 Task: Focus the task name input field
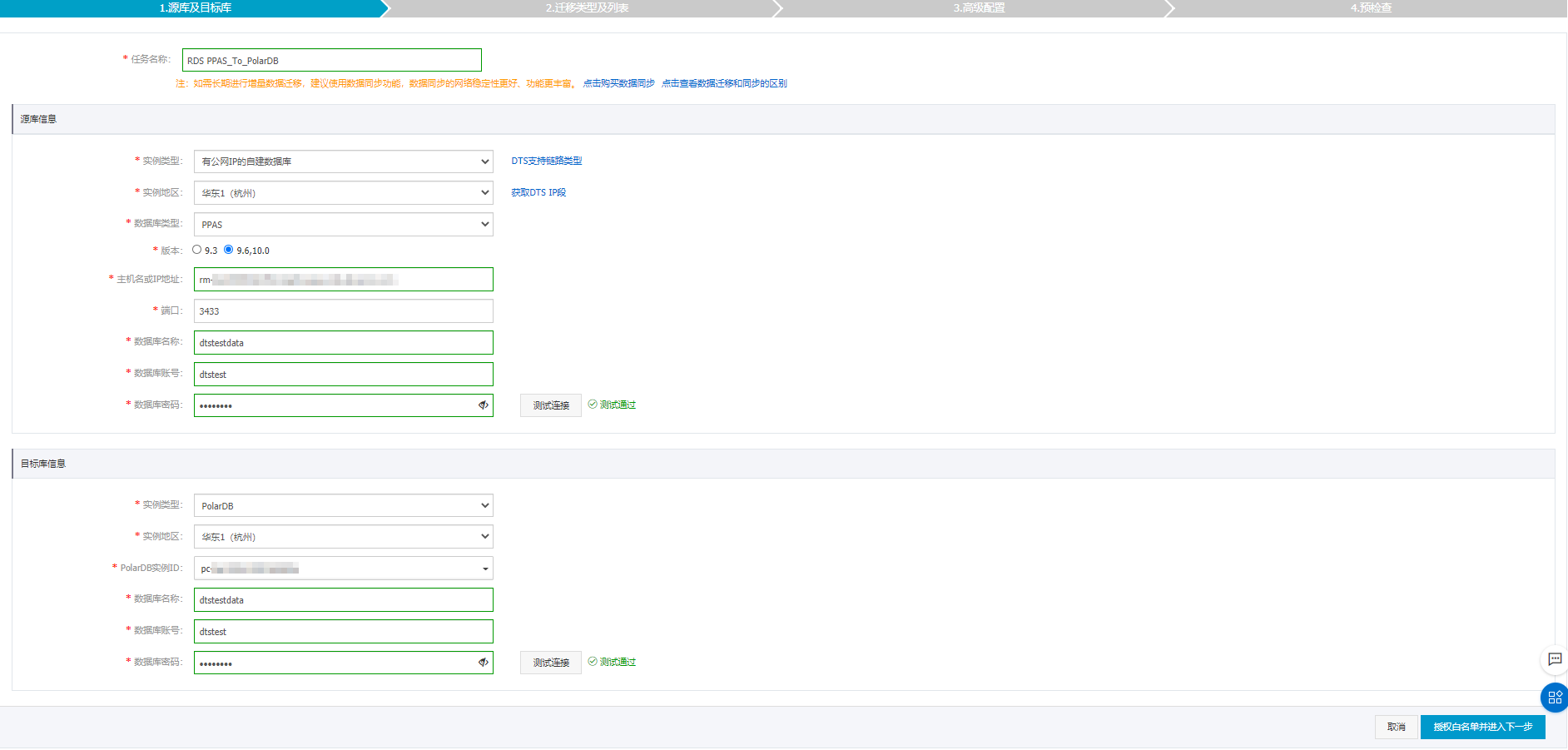coord(332,60)
